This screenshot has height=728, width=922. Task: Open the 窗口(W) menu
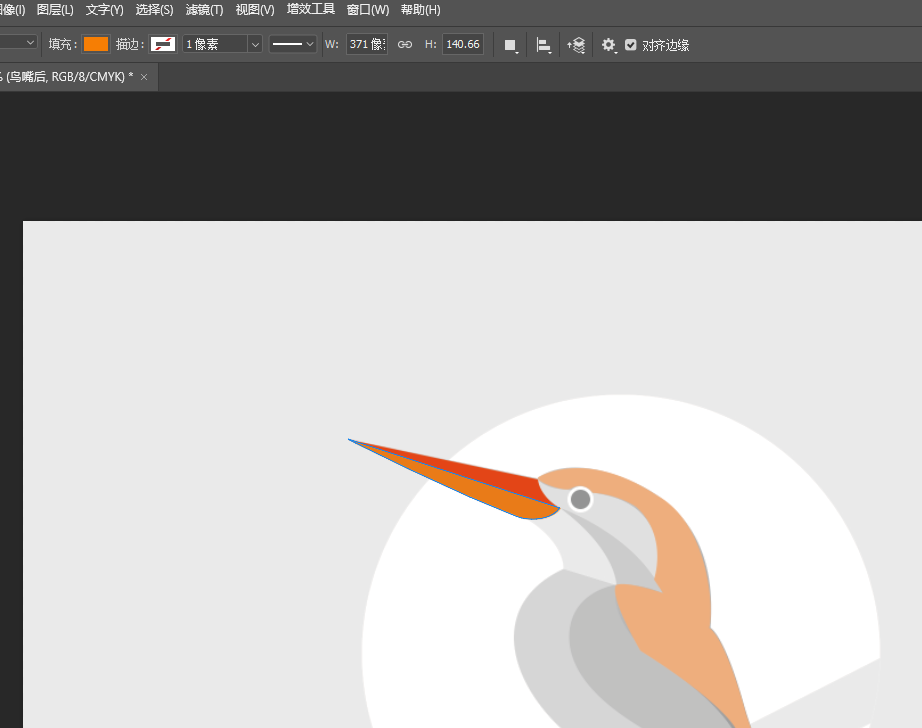pyautogui.click(x=368, y=10)
